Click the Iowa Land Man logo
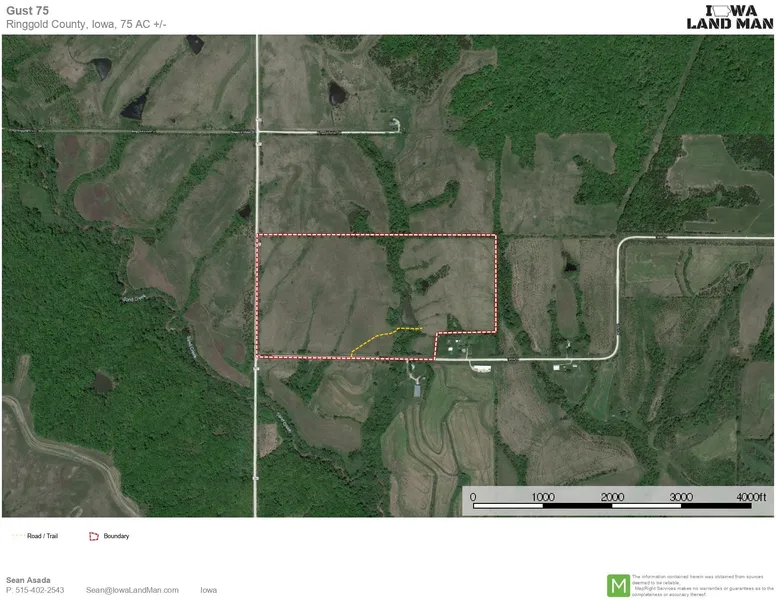 729,15
